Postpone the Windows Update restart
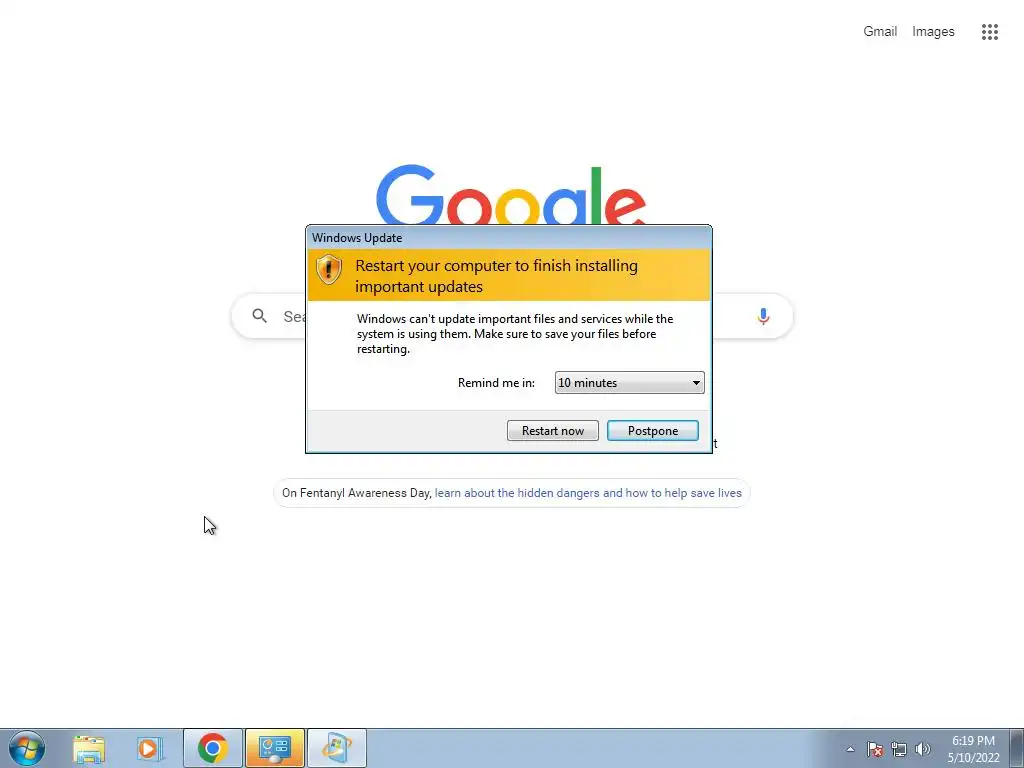The width and height of the screenshot is (1024, 768). pos(652,430)
